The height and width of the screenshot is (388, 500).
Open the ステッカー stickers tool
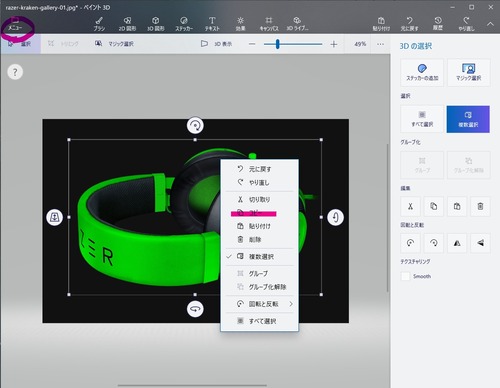(184, 24)
